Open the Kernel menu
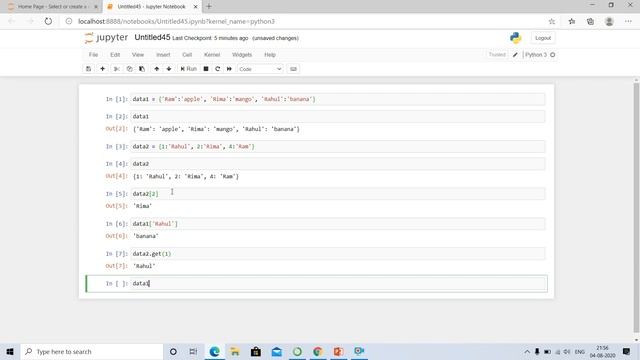This screenshot has width=640, height=360. [212, 55]
